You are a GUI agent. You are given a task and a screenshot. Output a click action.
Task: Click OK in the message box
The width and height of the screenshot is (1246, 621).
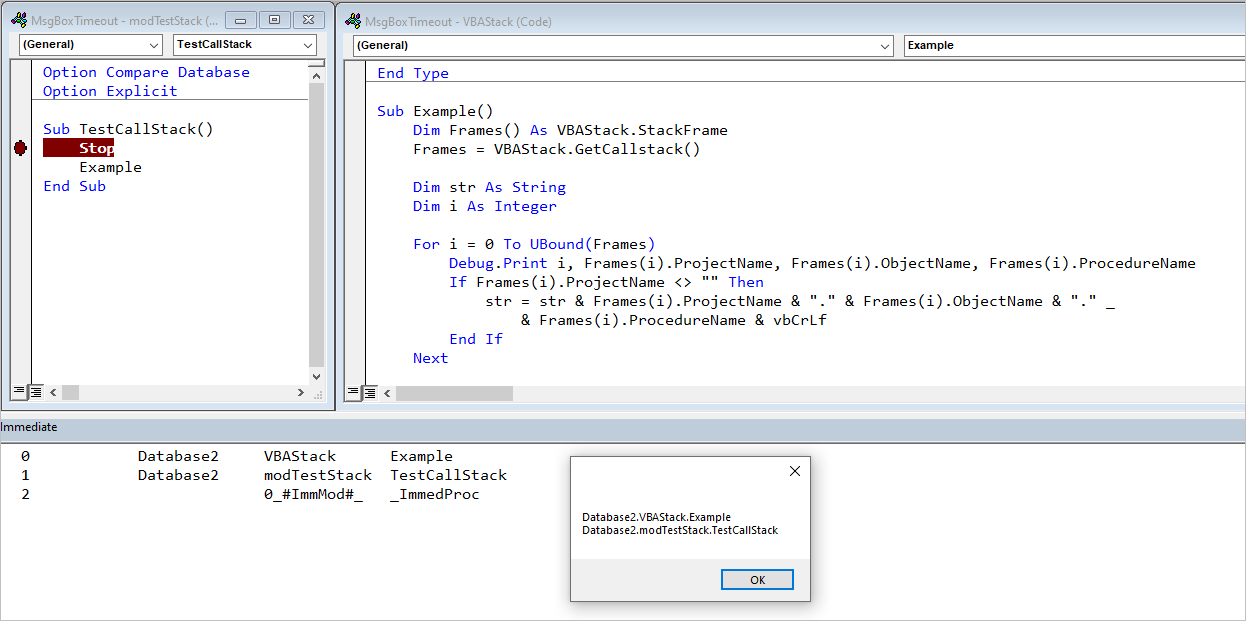pyautogui.click(x=757, y=580)
